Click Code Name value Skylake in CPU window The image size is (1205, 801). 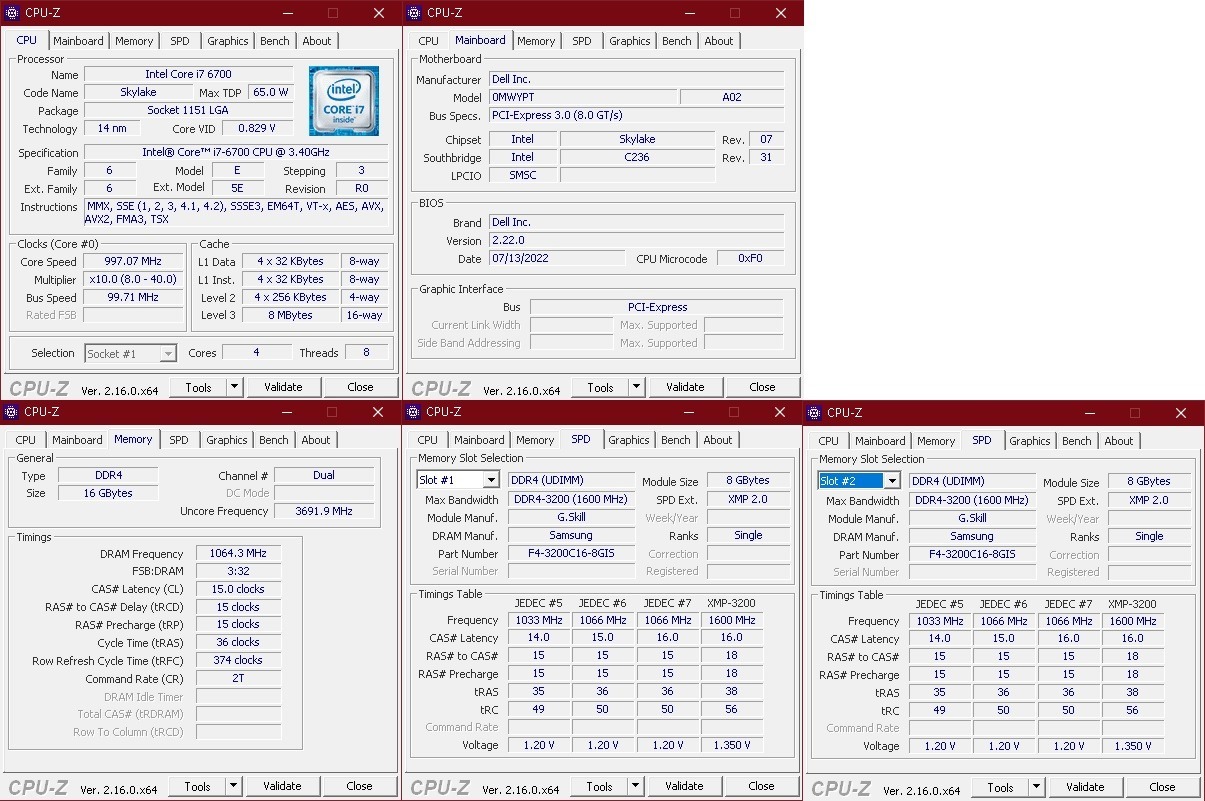click(138, 92)
